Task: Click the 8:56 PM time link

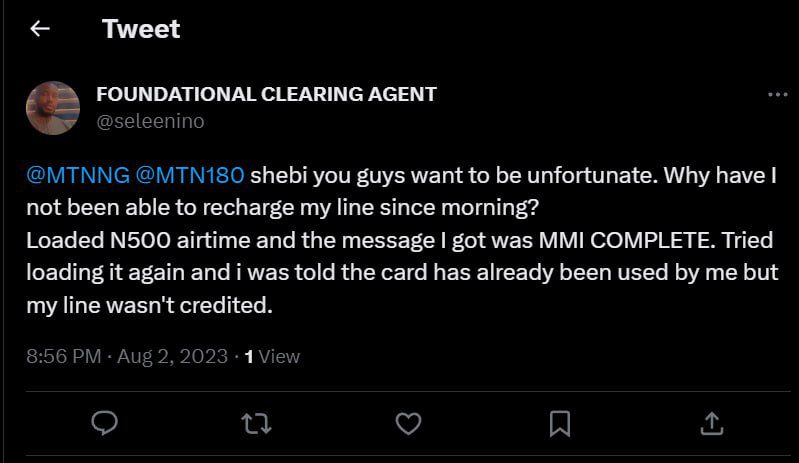Action: [x=63, y=356]
